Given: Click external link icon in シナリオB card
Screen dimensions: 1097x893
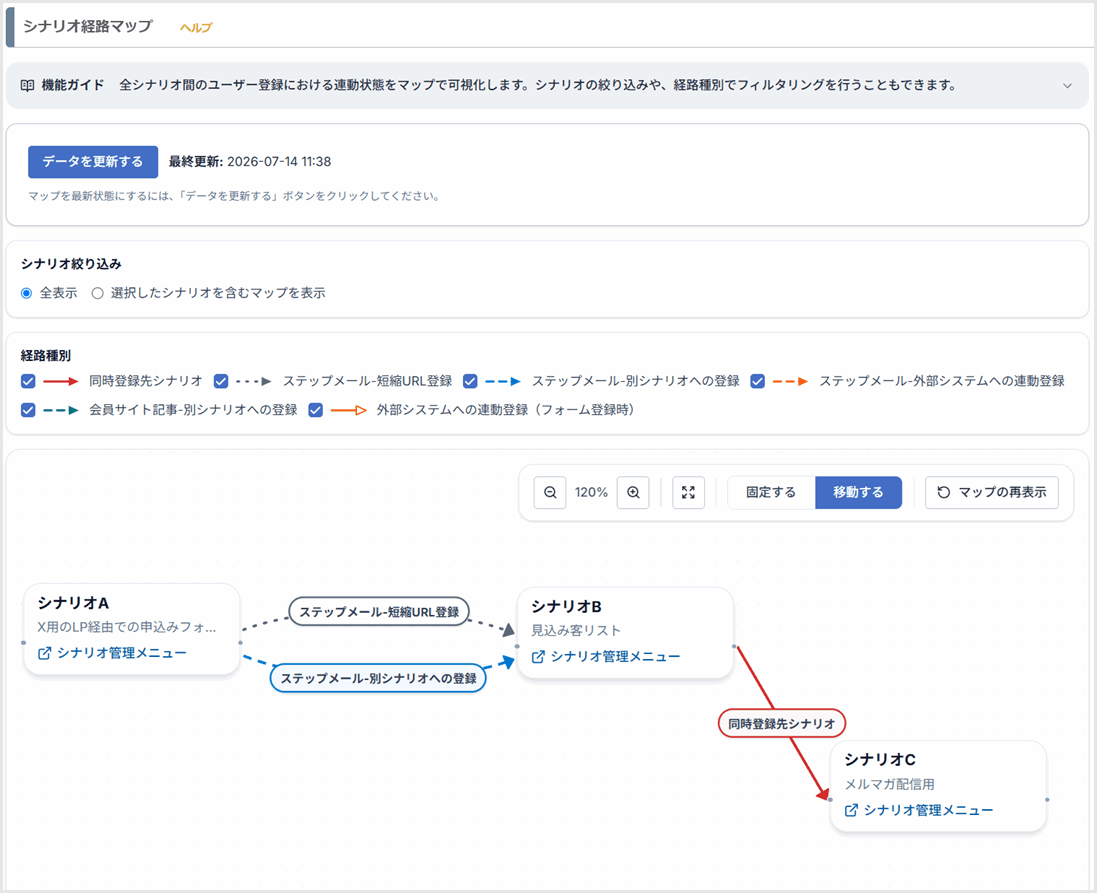Looking at the screenshot, I should (x=538, y=656).
